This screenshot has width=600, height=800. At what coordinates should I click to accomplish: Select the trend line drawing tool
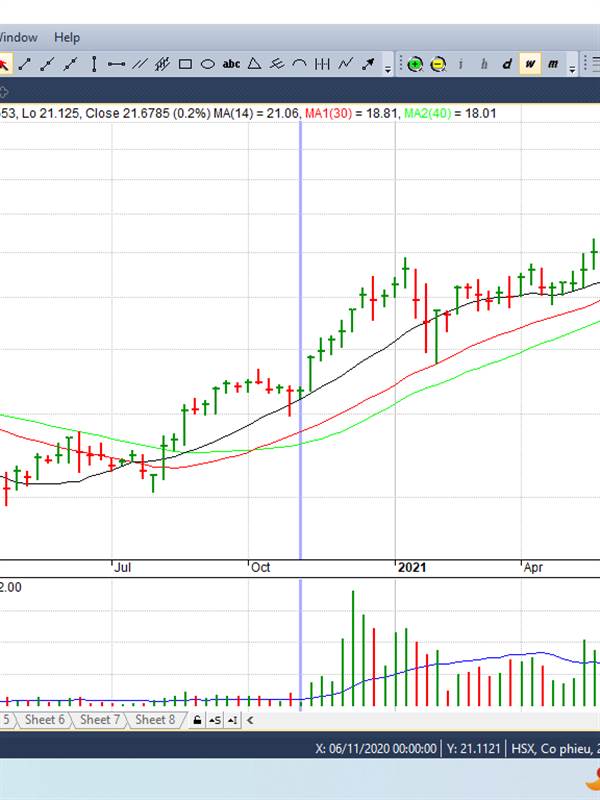[24, 64]
